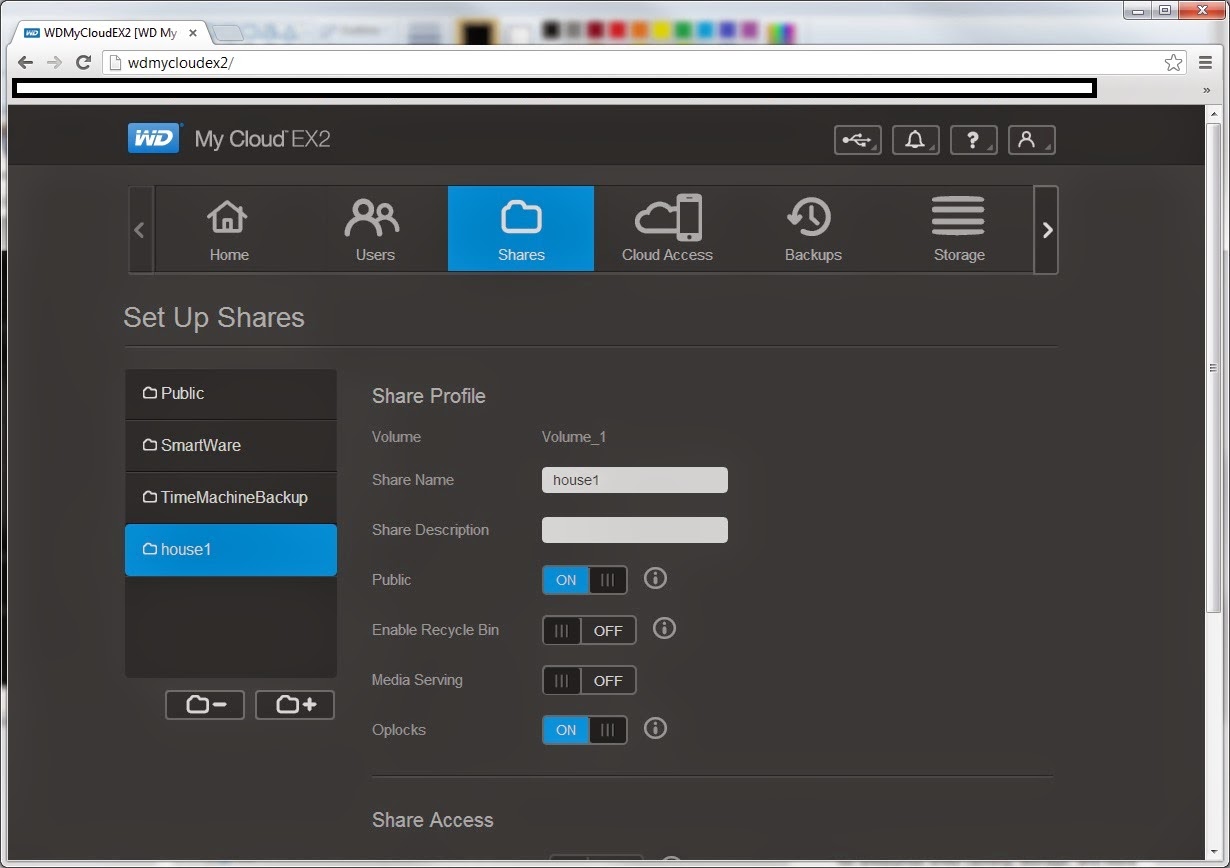Go to the Users section
Screen dimensions: 1230x868
tap(375, 229)
